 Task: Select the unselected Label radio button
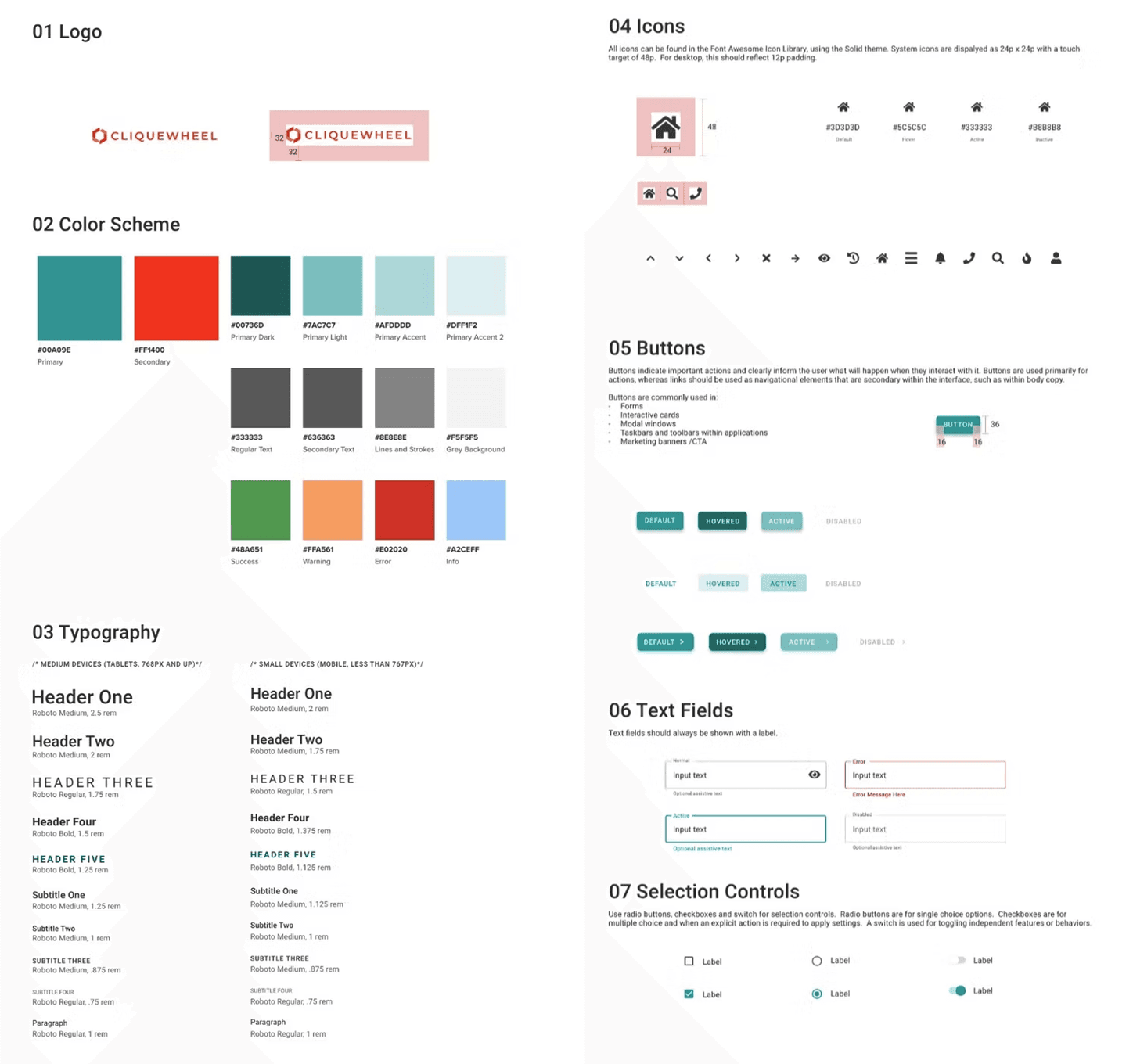[817, 961]
